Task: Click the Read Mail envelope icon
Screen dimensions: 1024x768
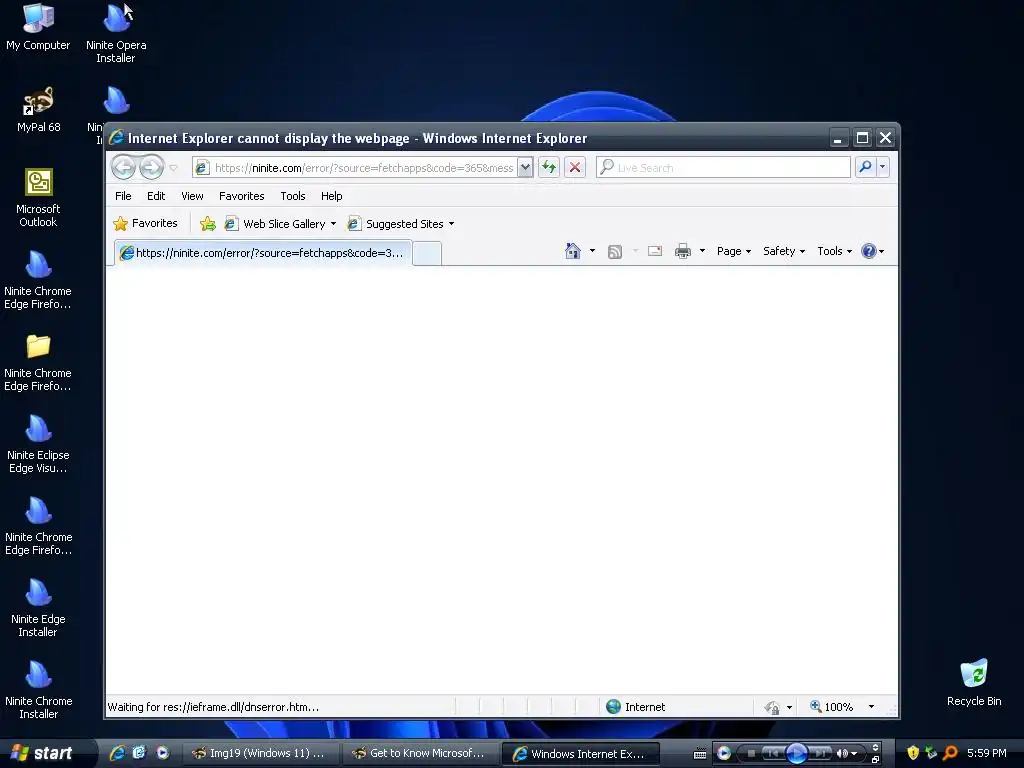Action: 655,251
